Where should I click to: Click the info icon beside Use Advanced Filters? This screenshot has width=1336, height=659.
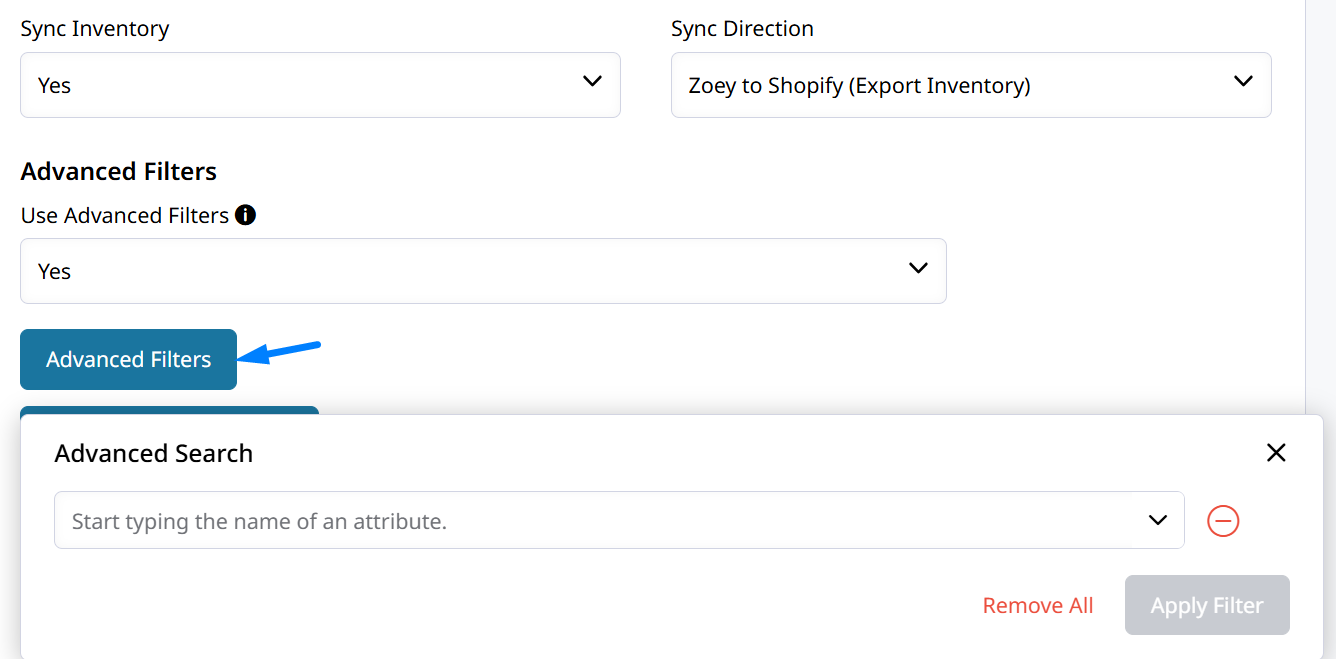(245, 215)
